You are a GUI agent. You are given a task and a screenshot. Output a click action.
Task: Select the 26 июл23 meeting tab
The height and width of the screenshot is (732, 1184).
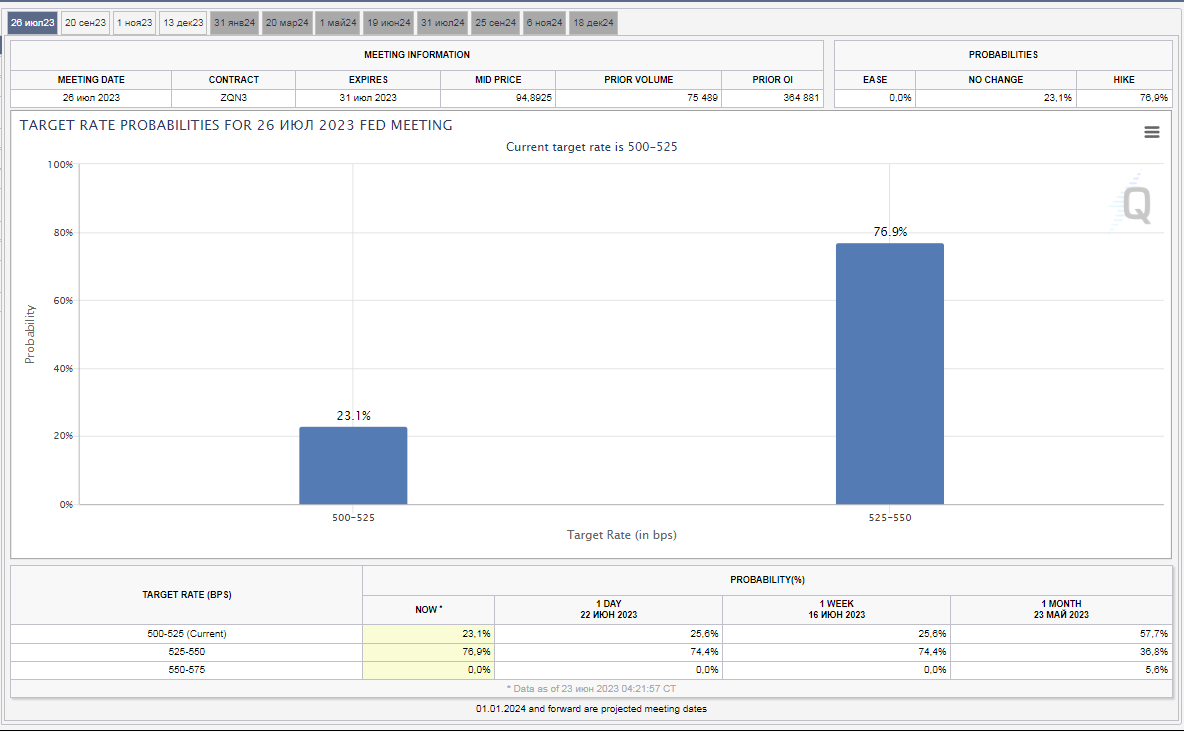[33, 22]
